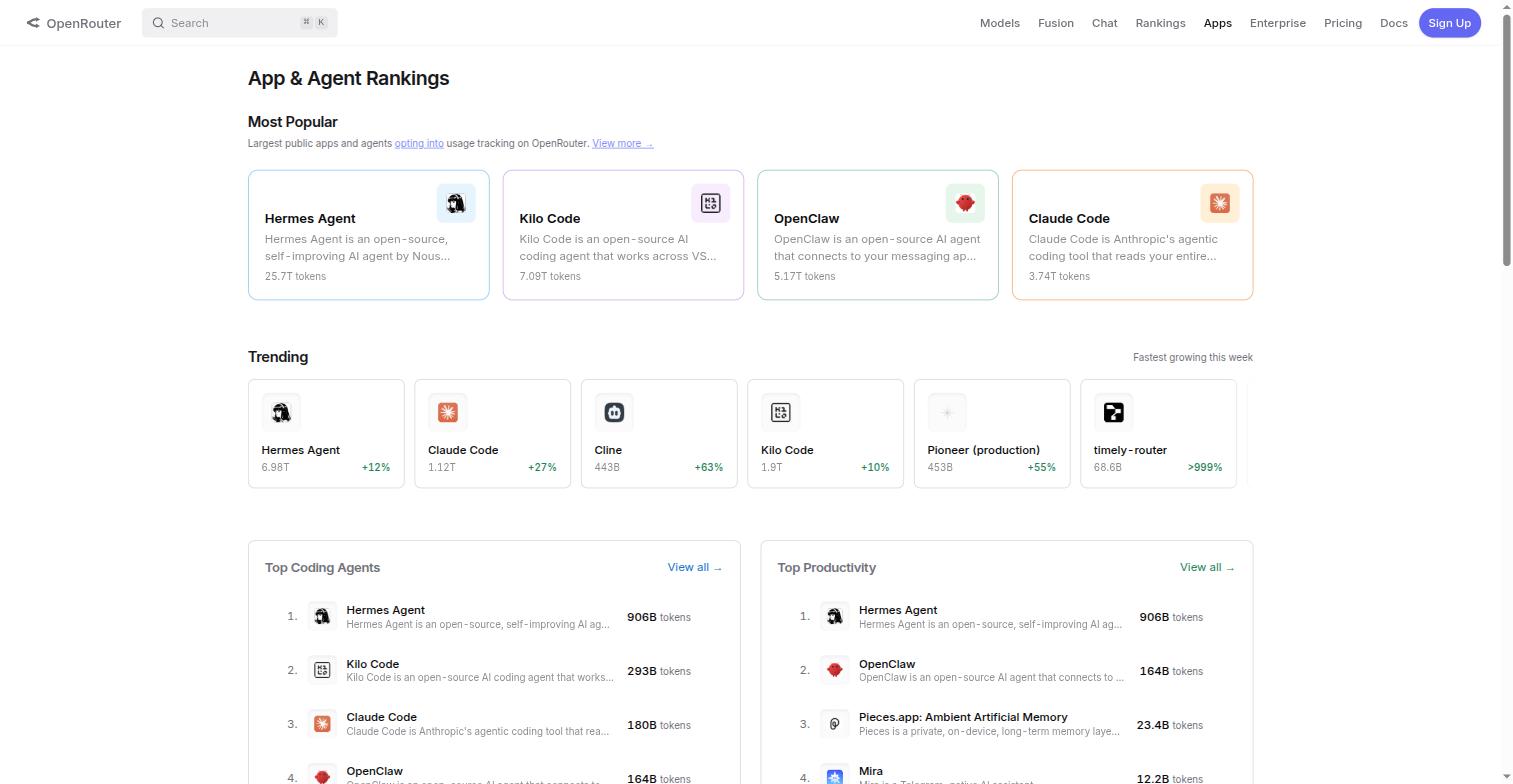The image size is (1513, 784).
Task: Click Kilo Code icon in Trending row
Action: [x=780, y=412]
